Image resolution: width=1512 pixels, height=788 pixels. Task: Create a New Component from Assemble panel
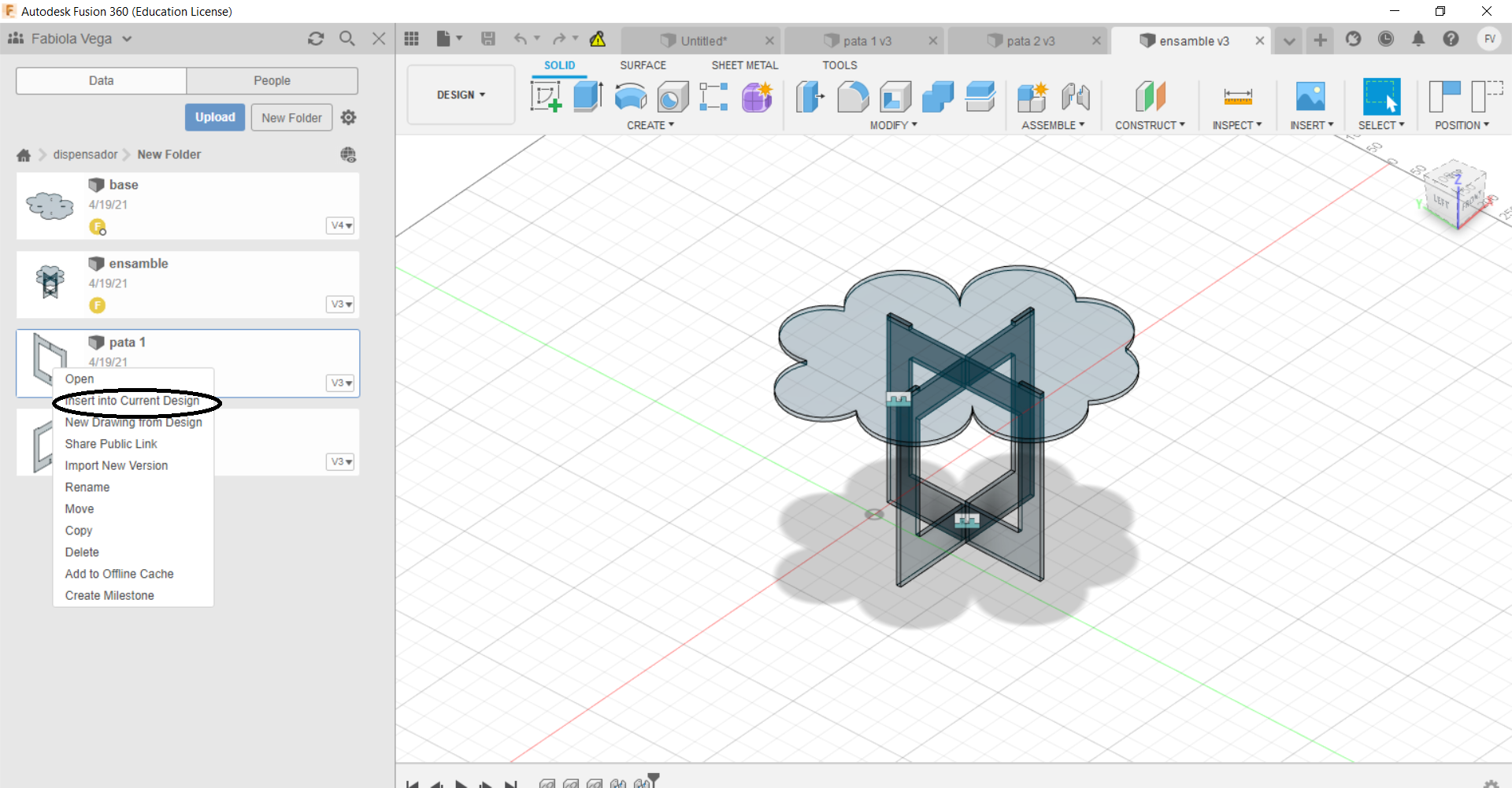pyautogui.click(x=1032, y=96)
